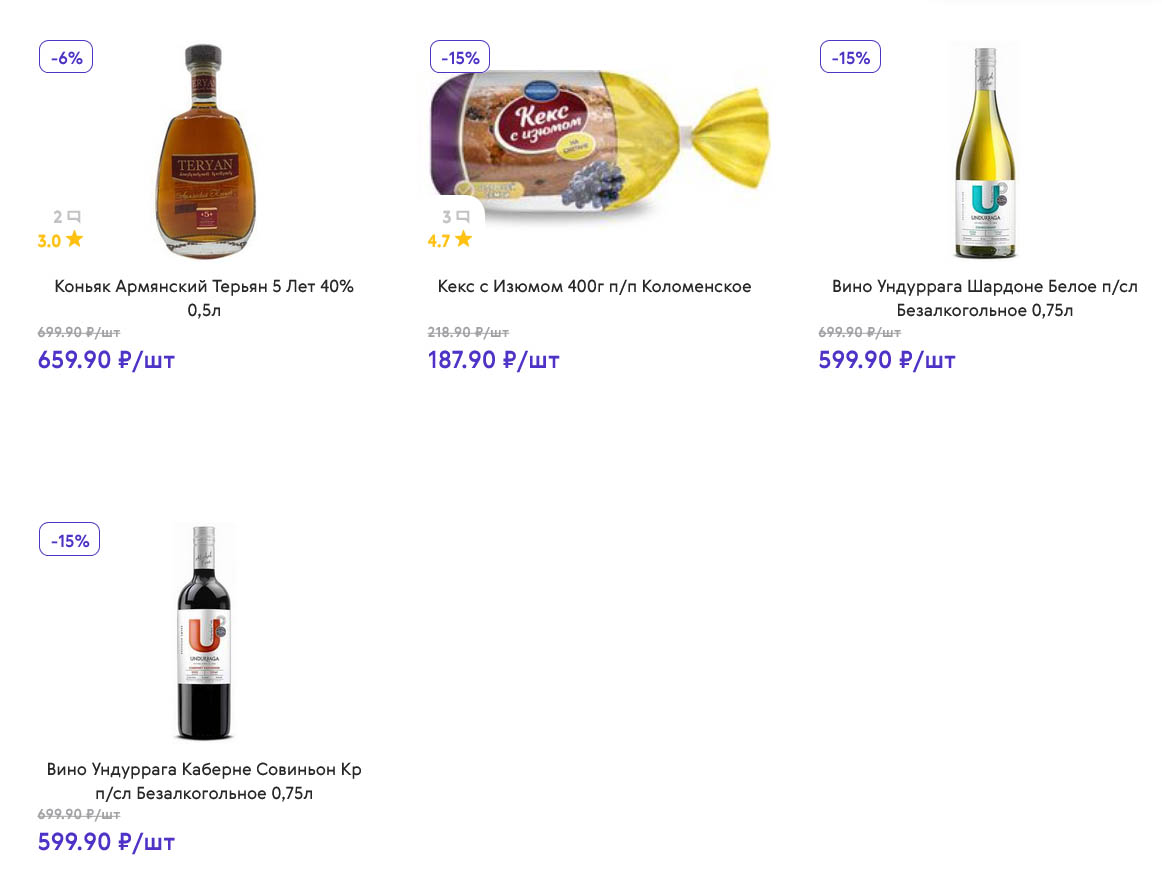Click the -15% badge on the Cabernet wine
Image resolution: width=1162 pixels, height=894 pixels.
point(69,540)
